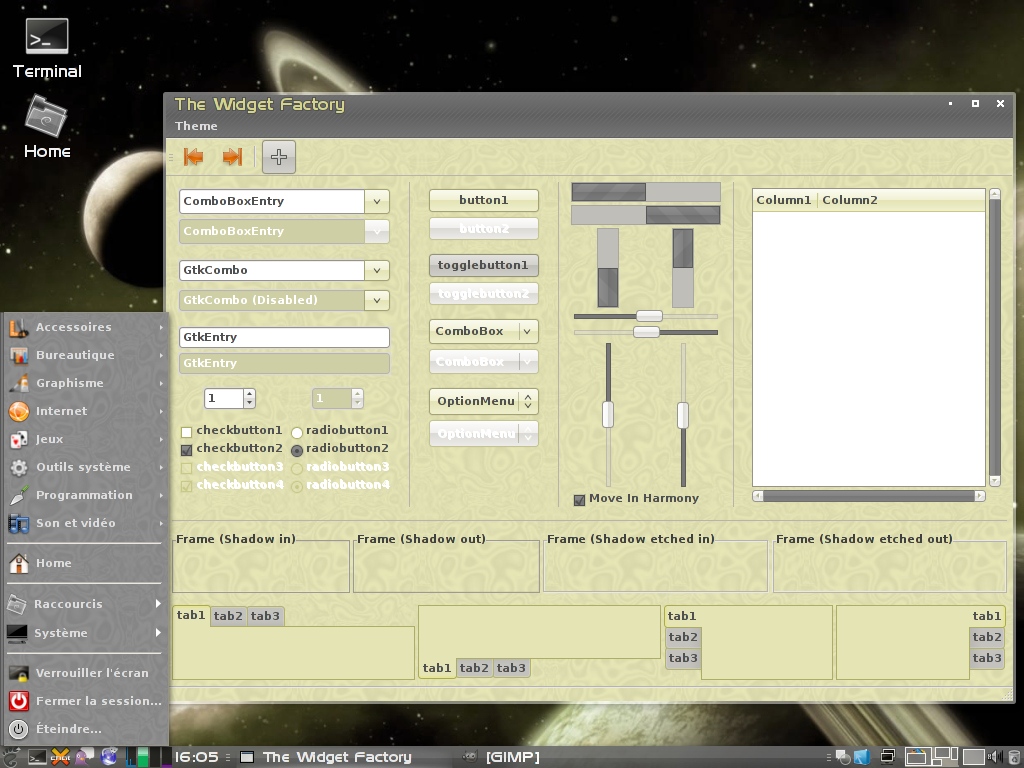This screenshot has width=1024, height=768.
Task: Open the Internet menu category
Action: click(x=85, y=411)
